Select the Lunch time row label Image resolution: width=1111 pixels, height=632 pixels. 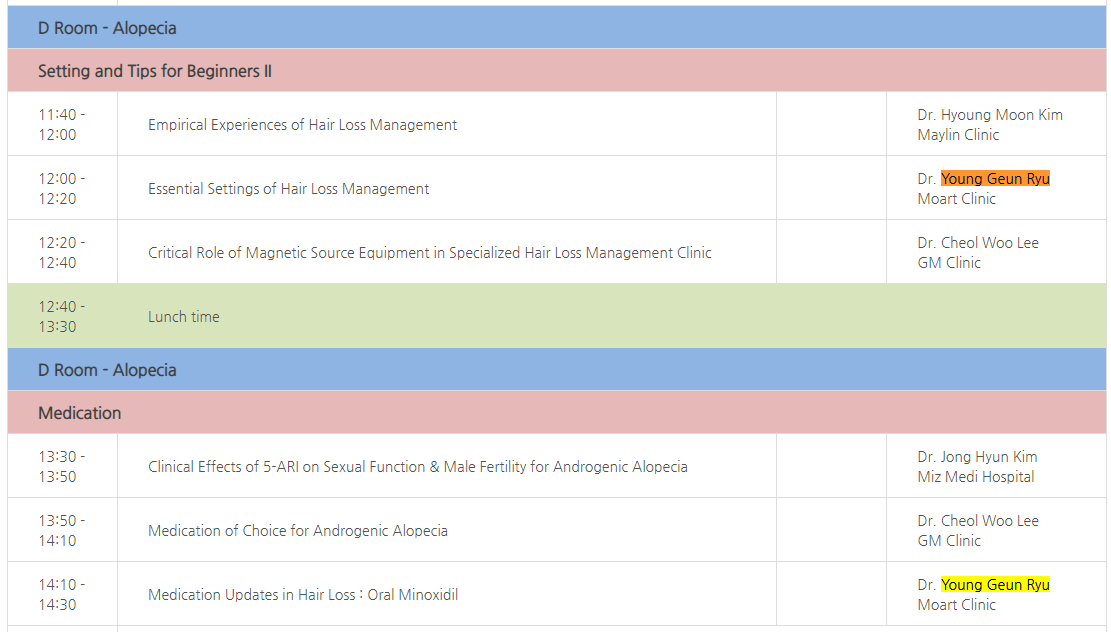click(183, 317)
